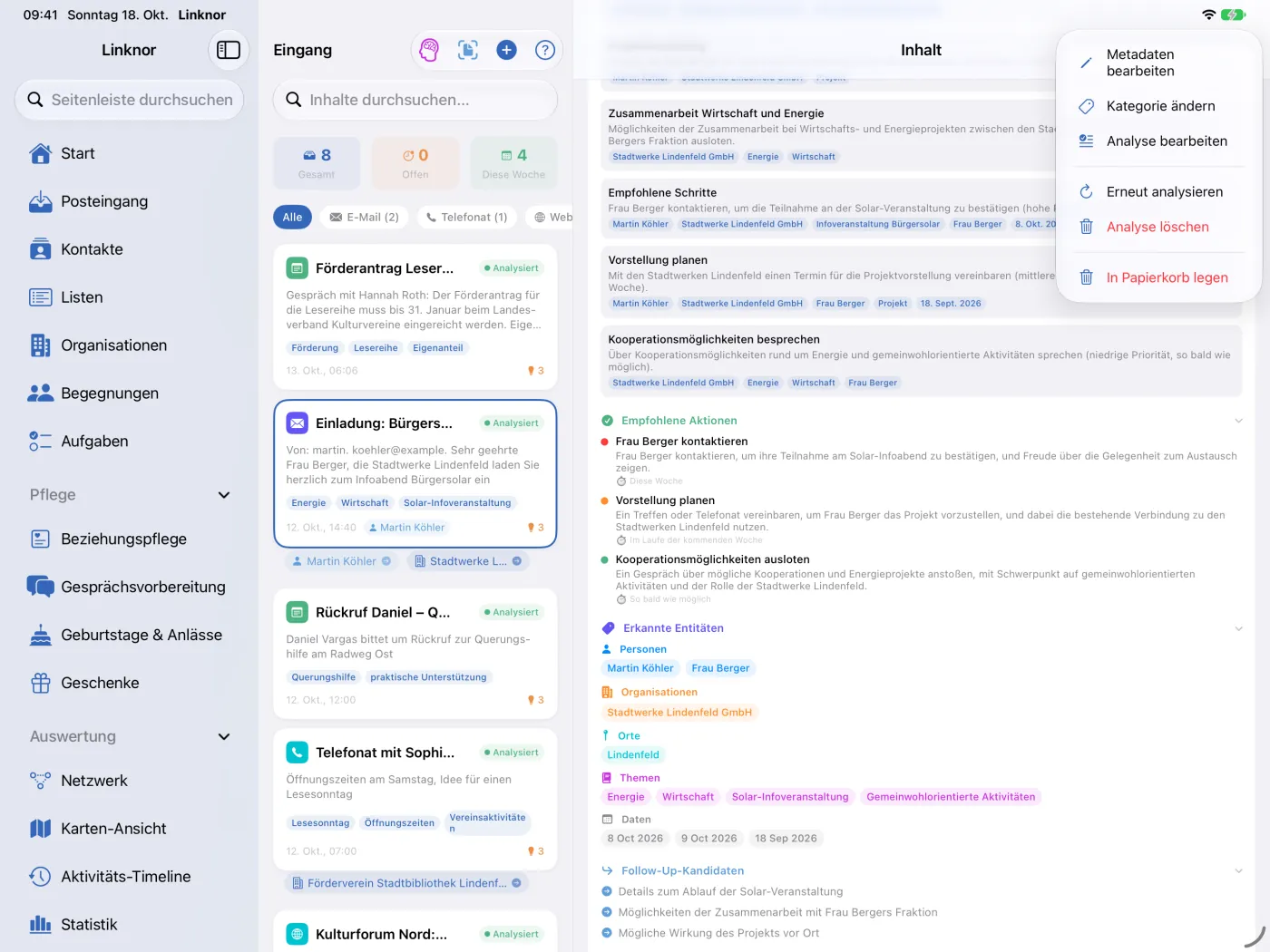1270x952 pixels.
Task: Open the AI brain assistant icon
Action: point(429,50)
